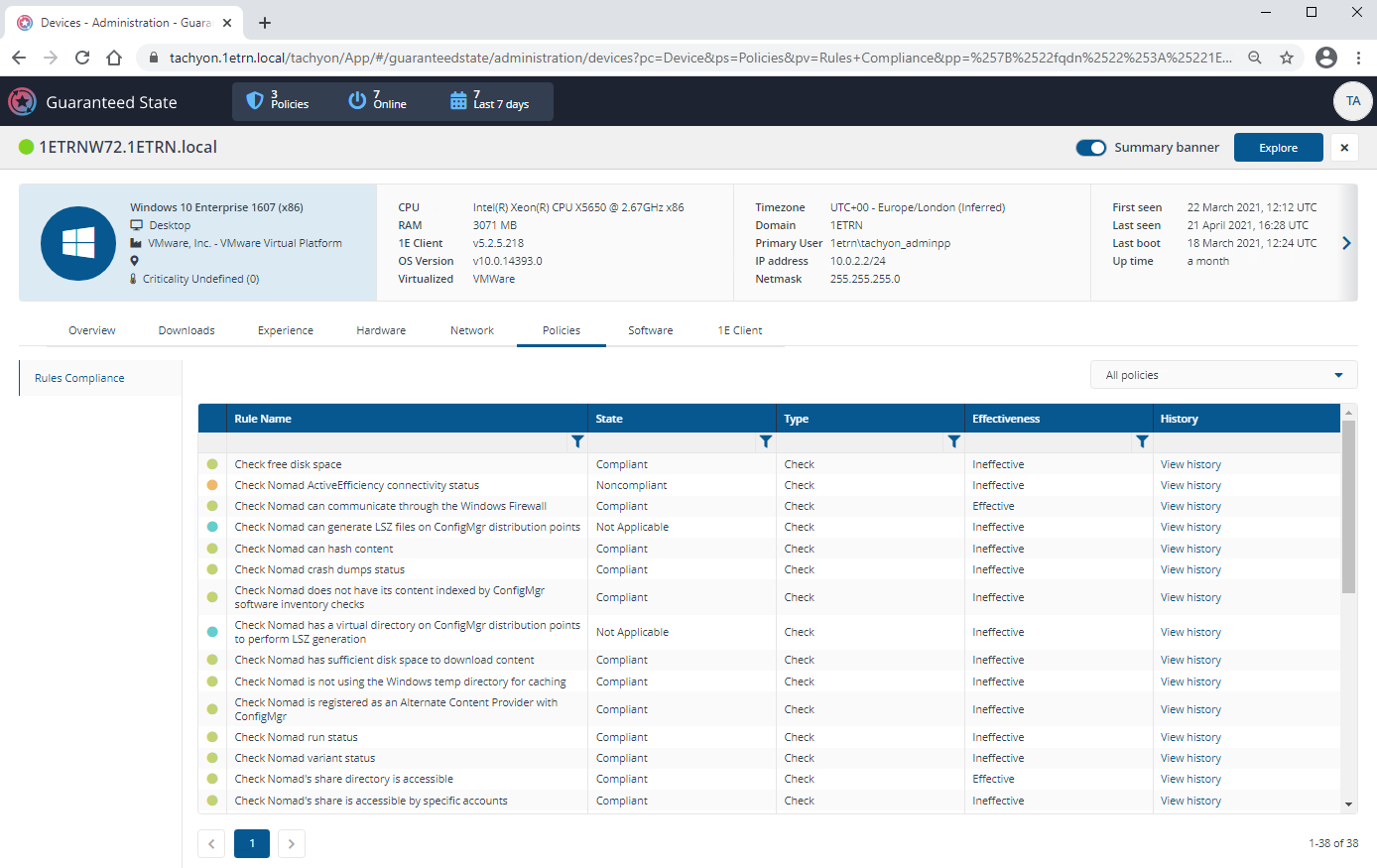Click the Desktop device type icon
Screen dimensions: 1377x868
click(x=136, y=225)
